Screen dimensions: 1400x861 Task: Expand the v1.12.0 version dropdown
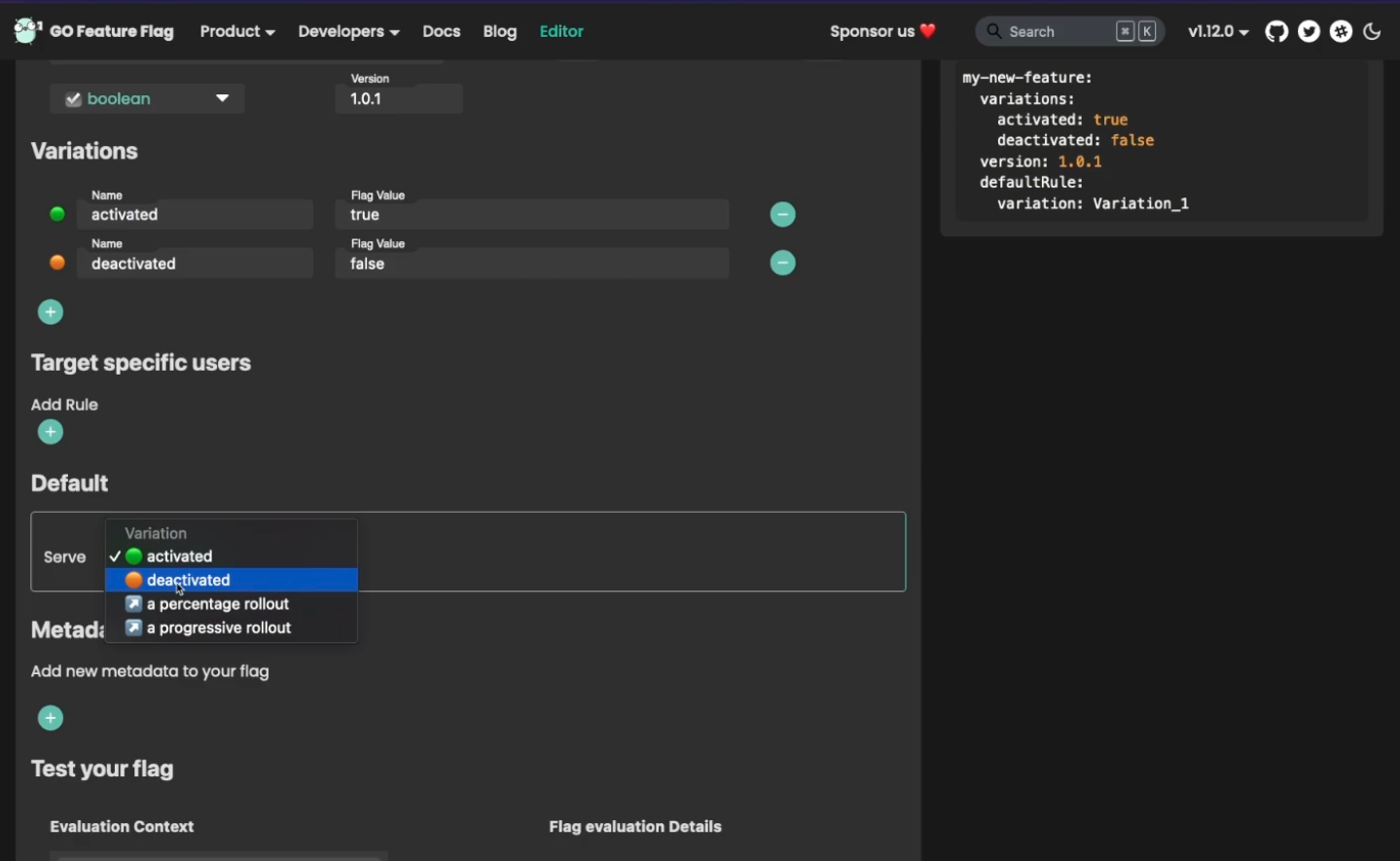tap(1218, 32)
